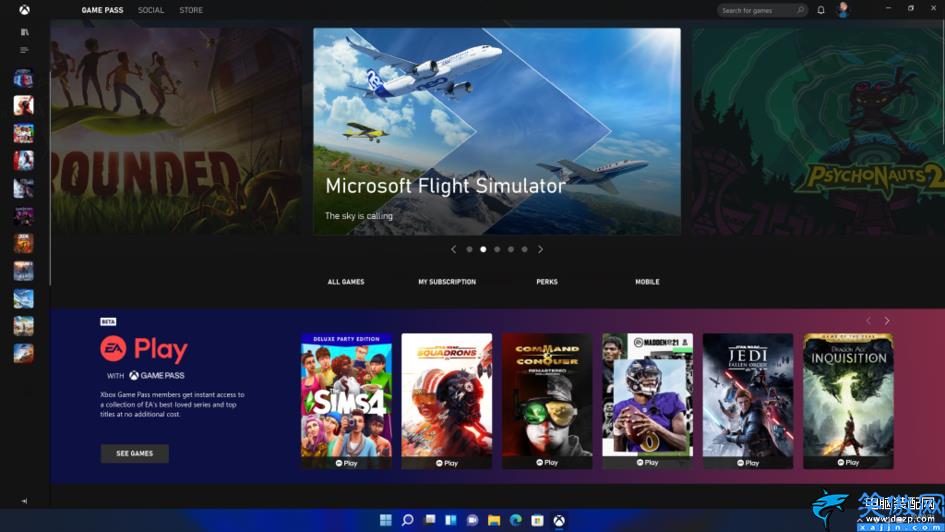
Task: Select the third carousel dot
Action: click(497, 249)
